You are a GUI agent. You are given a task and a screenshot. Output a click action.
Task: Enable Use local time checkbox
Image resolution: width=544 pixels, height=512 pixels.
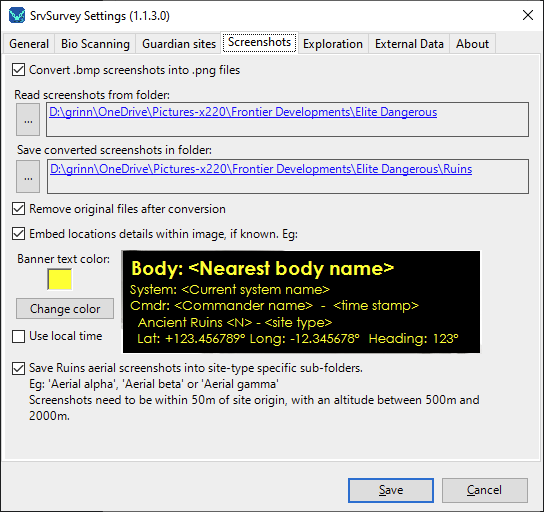(x=18, y=336)
